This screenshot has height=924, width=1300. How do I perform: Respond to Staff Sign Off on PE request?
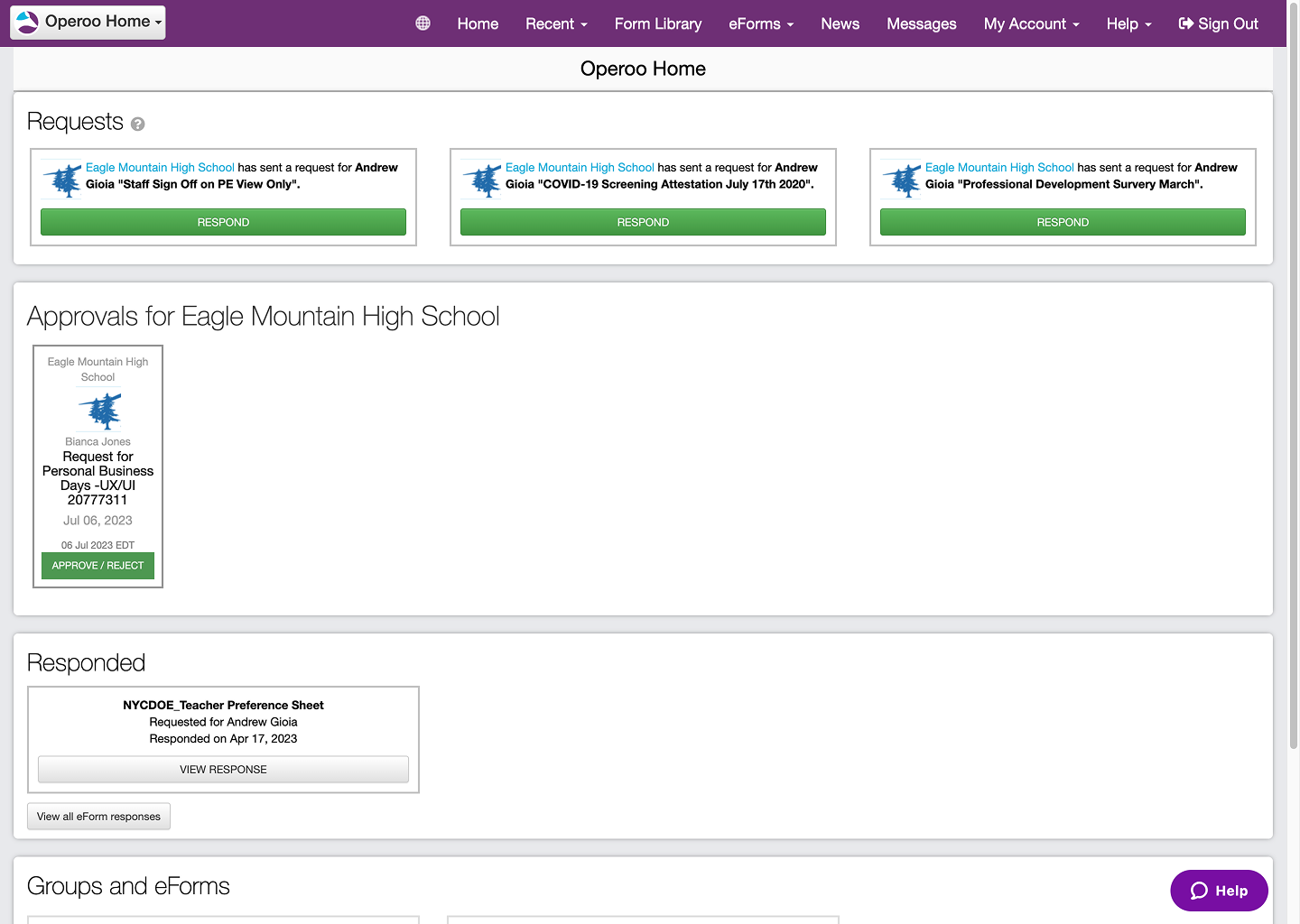click(223, 222)
